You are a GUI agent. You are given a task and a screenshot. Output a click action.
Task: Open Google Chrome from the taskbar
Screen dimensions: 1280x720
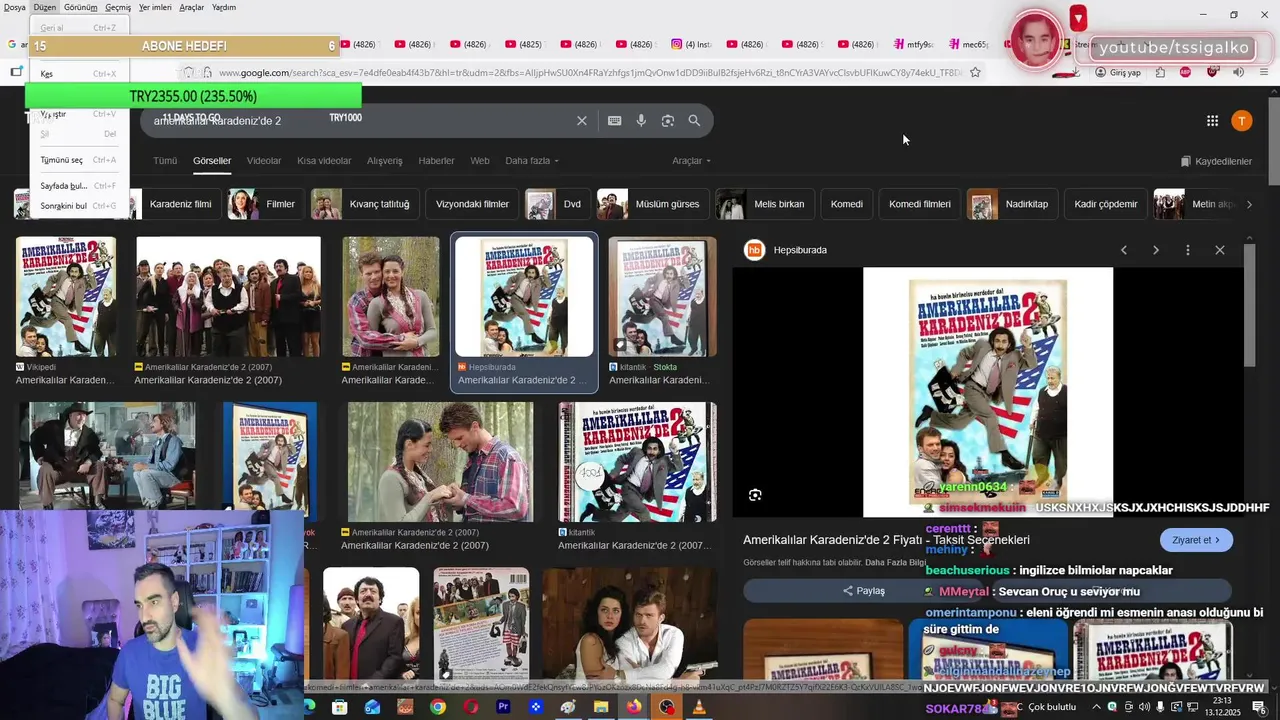coord(438,707)
